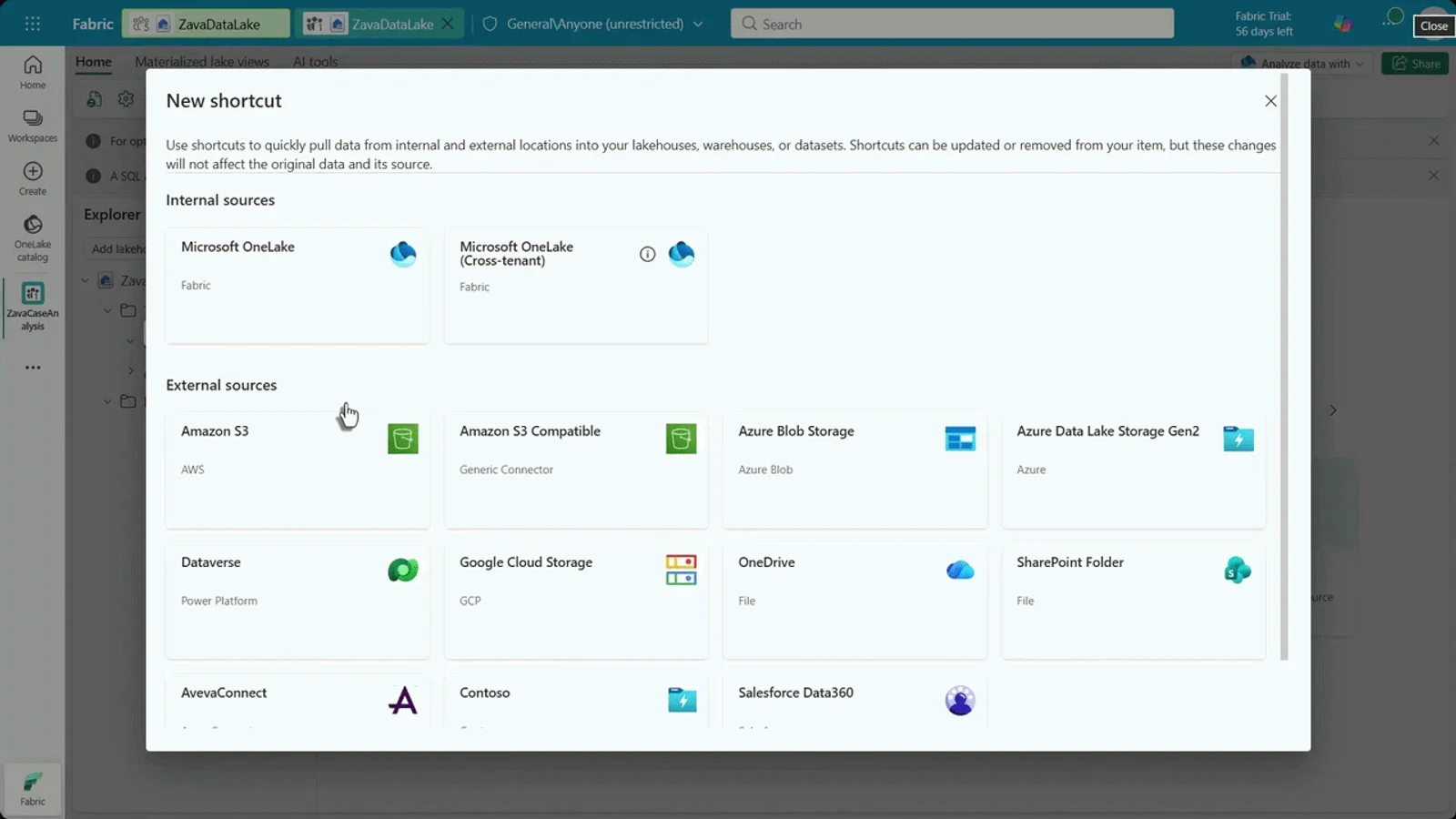Click the Azure Blob Storage icon
1456x819 pixels.
(x=960, y=439)
